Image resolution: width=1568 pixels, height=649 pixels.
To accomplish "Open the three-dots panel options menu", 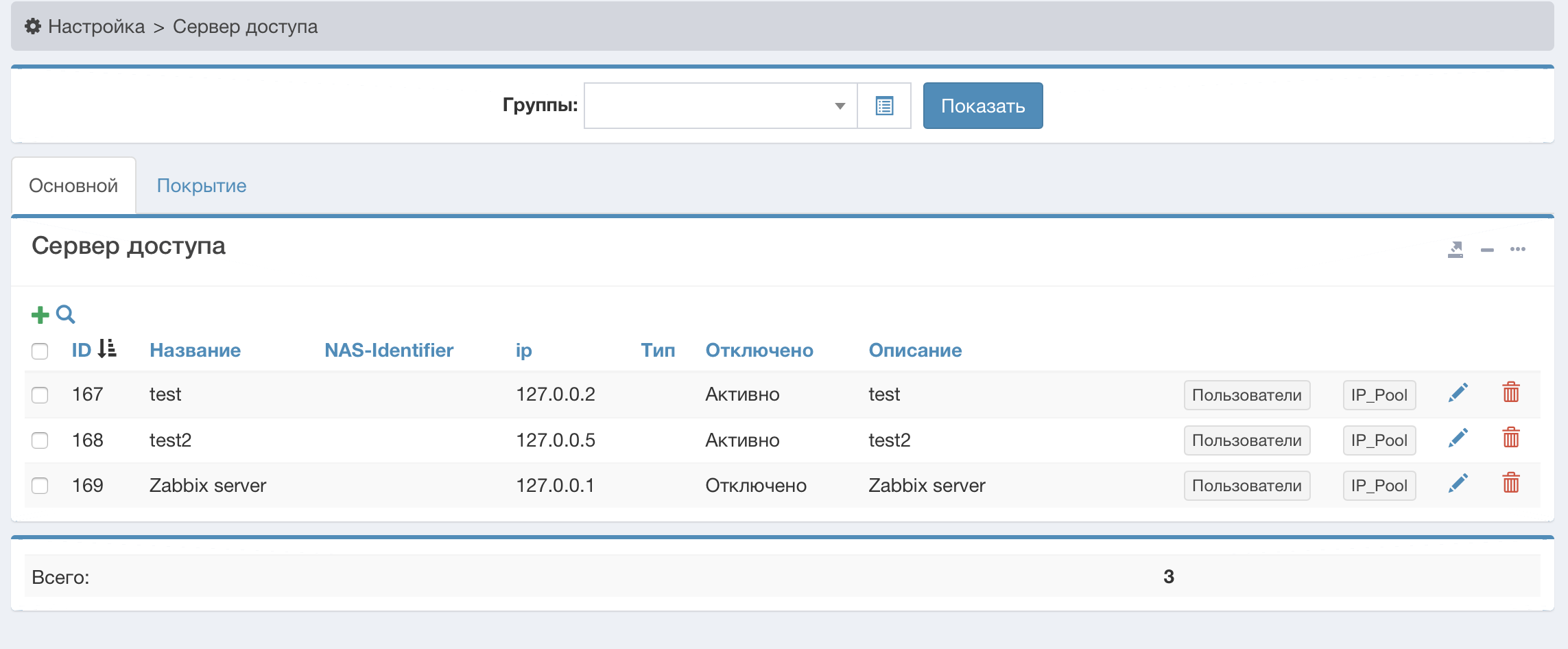I will 1517,250.
